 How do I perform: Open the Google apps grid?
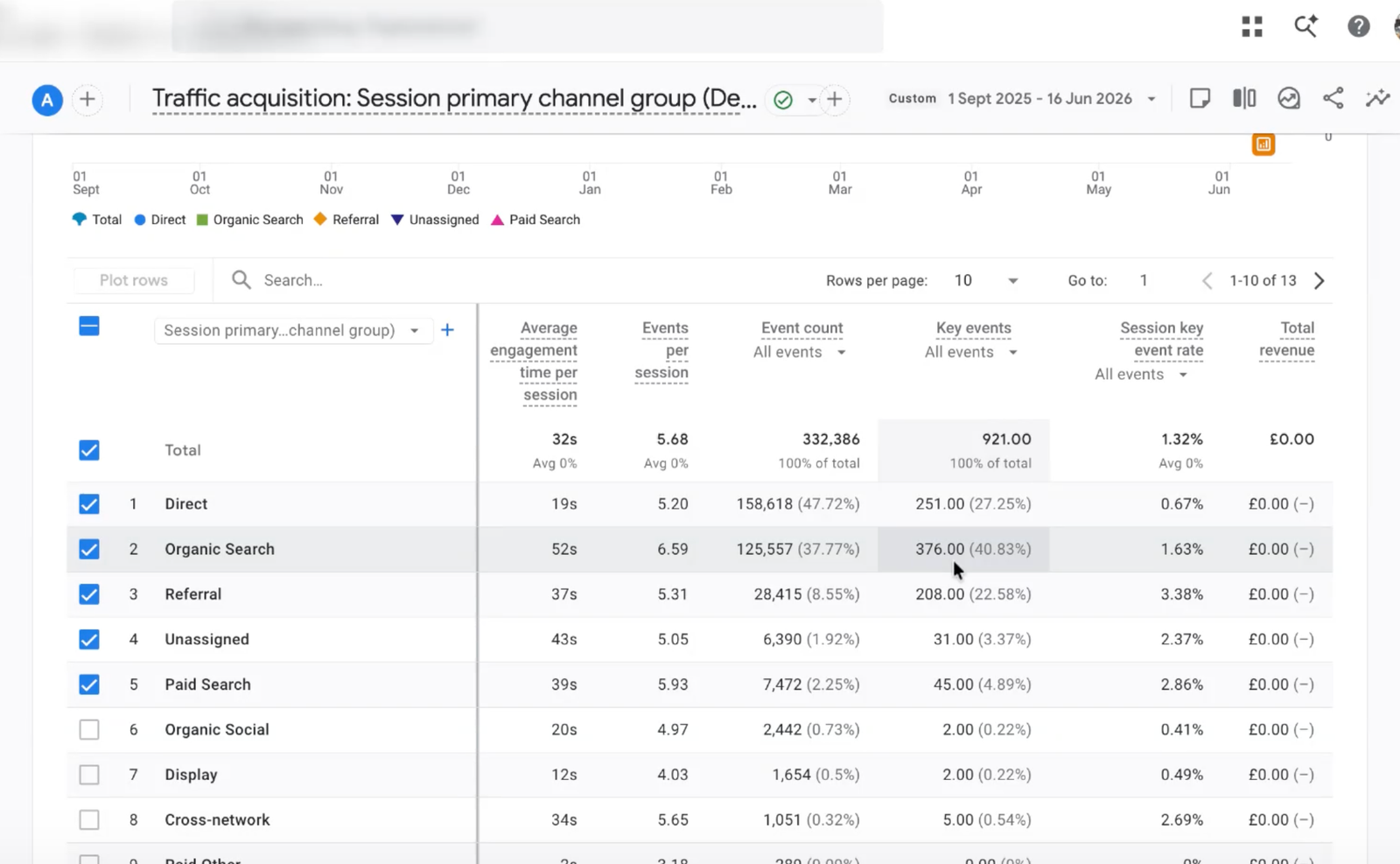(x=1252, y=26)
